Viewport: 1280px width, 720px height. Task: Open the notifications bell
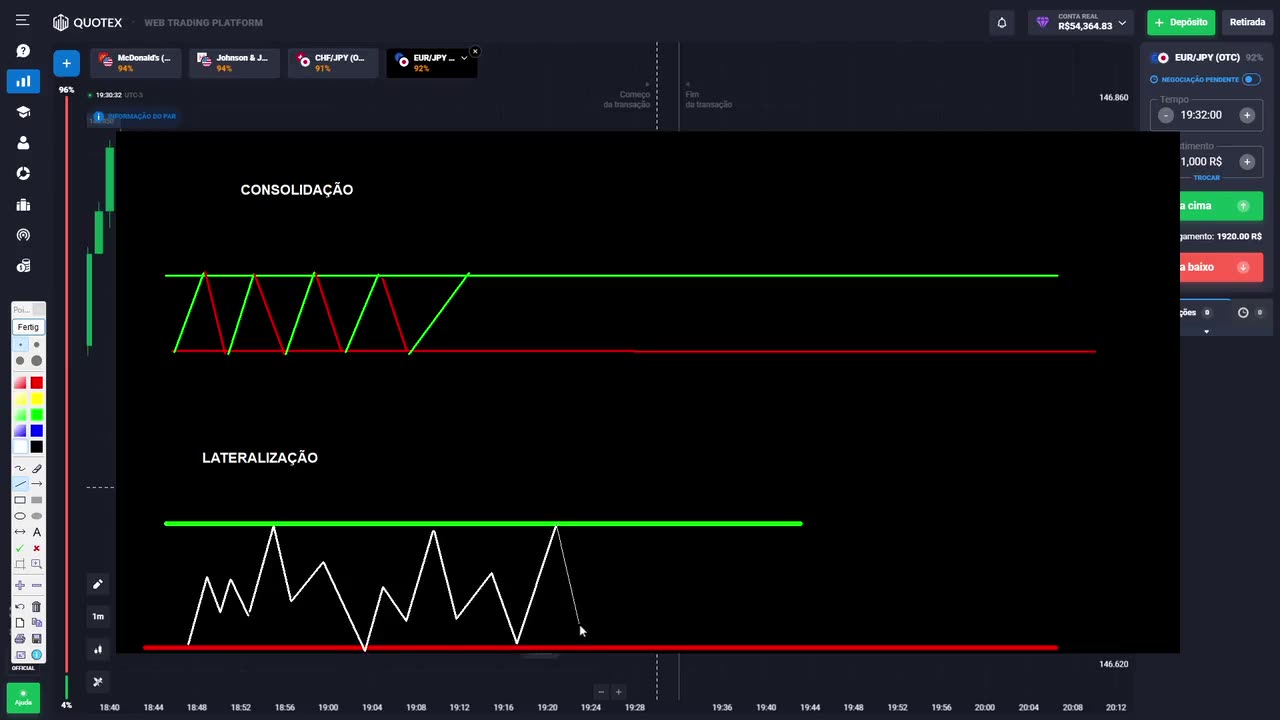(1002, 22)
